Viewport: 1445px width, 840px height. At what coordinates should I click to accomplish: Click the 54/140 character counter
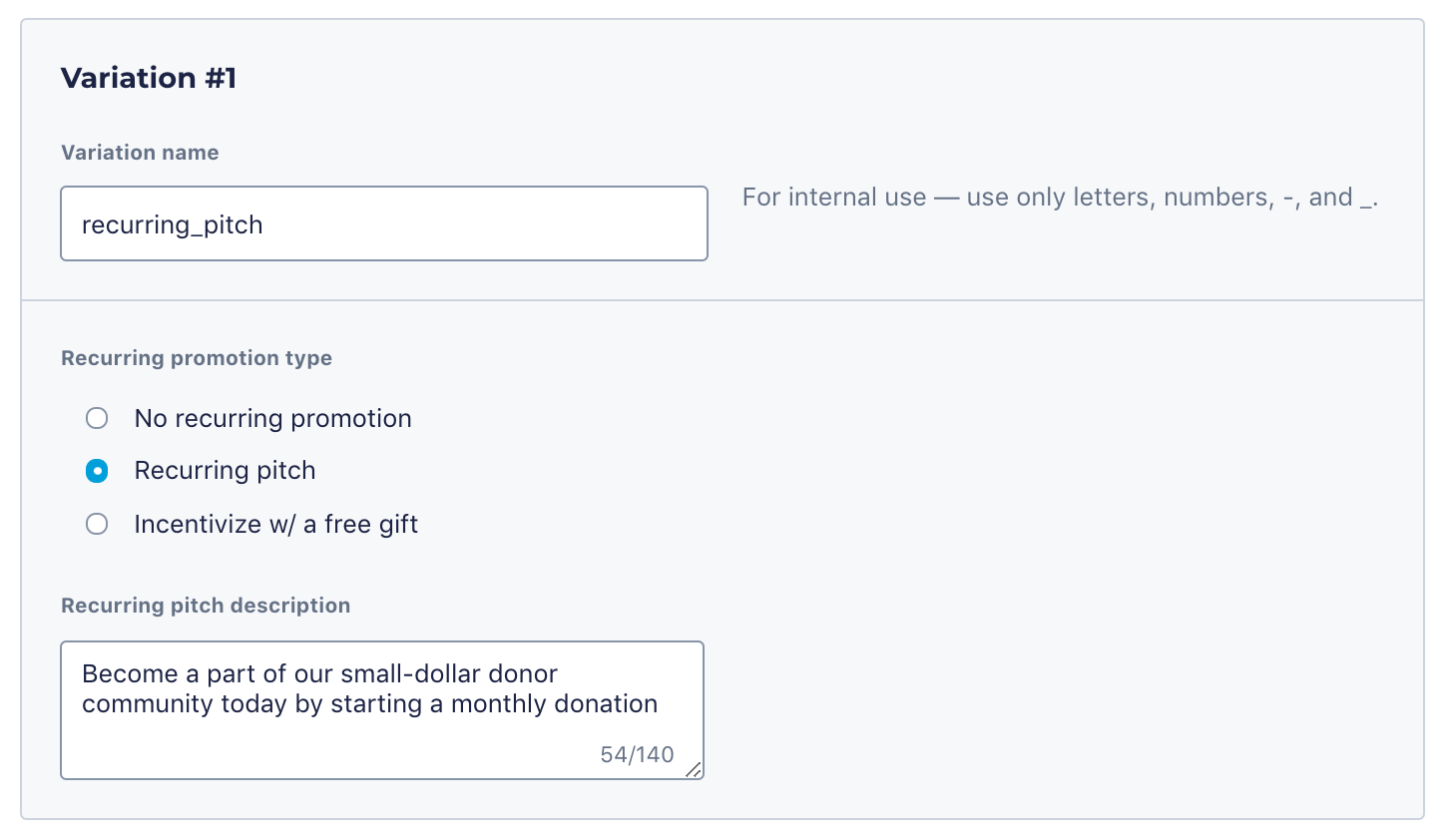click(x=637, y=754)
